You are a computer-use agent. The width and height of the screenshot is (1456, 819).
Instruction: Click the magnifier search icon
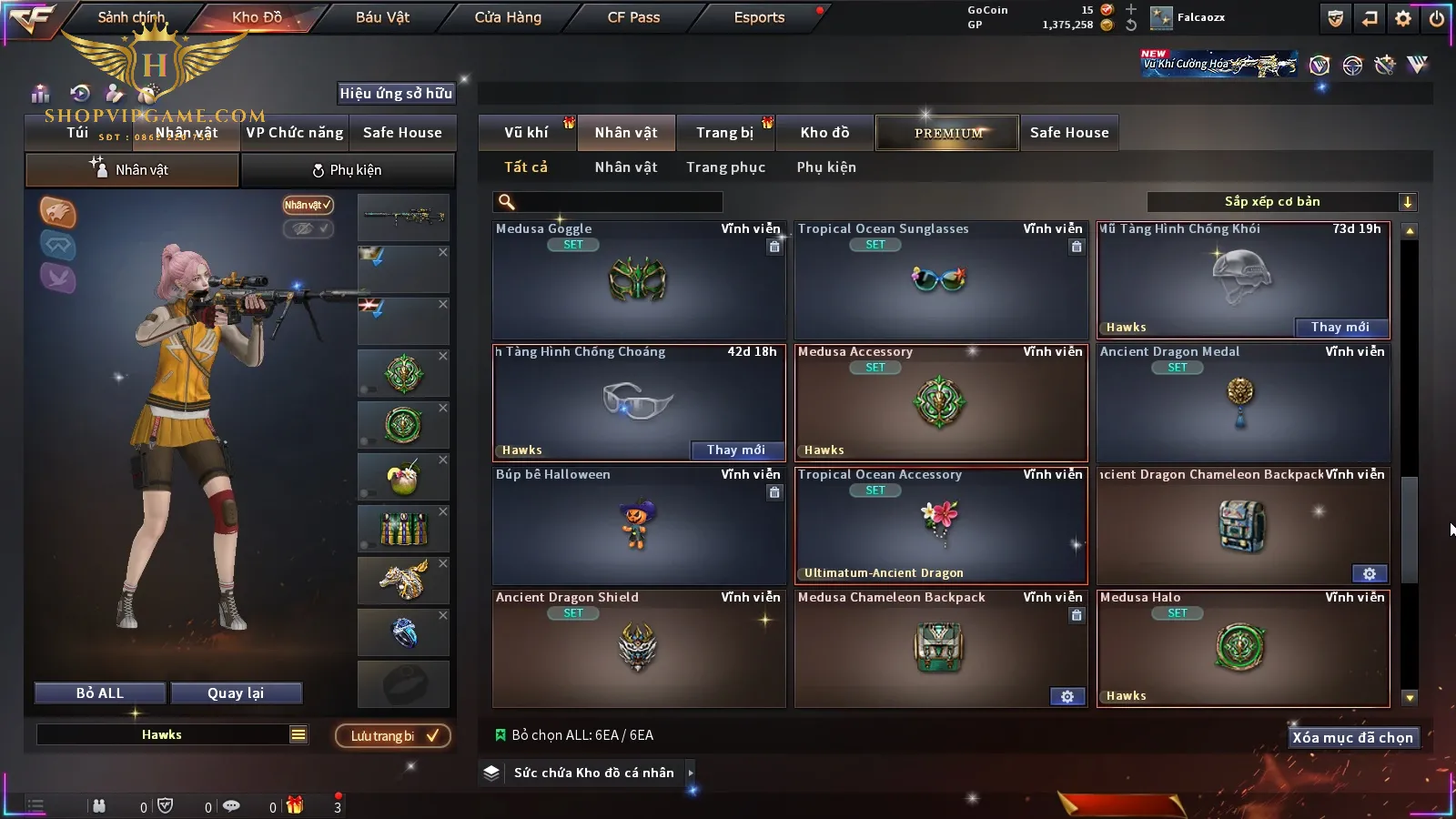[507, 202]
